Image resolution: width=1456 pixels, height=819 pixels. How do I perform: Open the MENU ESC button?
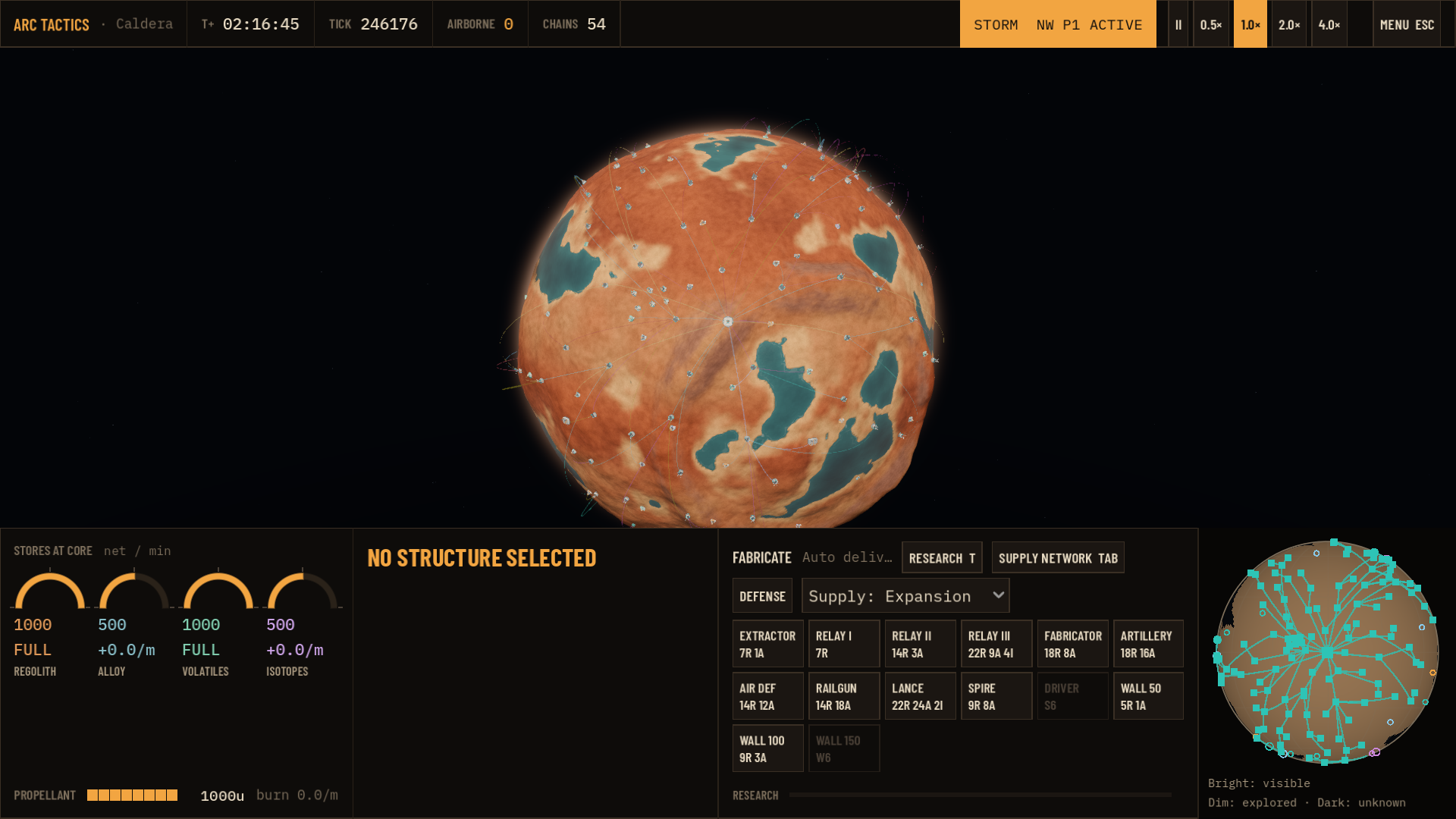1407,24
